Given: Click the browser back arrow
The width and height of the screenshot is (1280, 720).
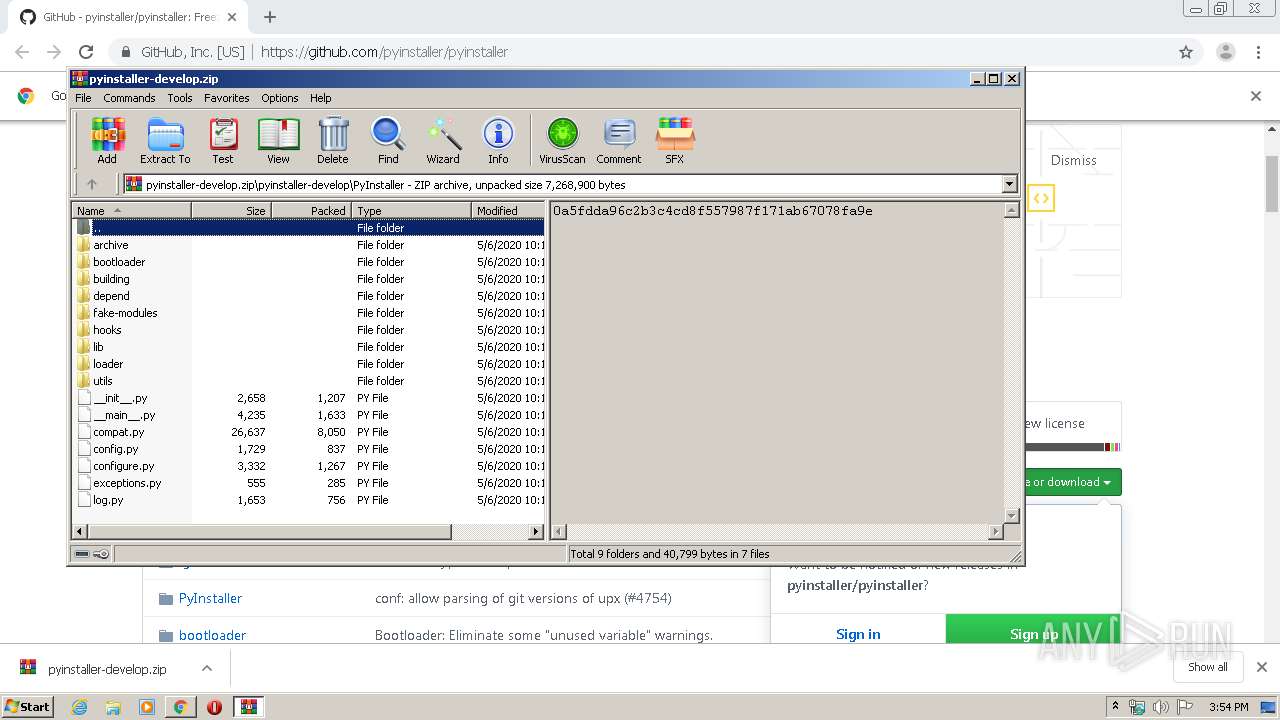Looking at the screenshot, I should (x=22, y=52).
